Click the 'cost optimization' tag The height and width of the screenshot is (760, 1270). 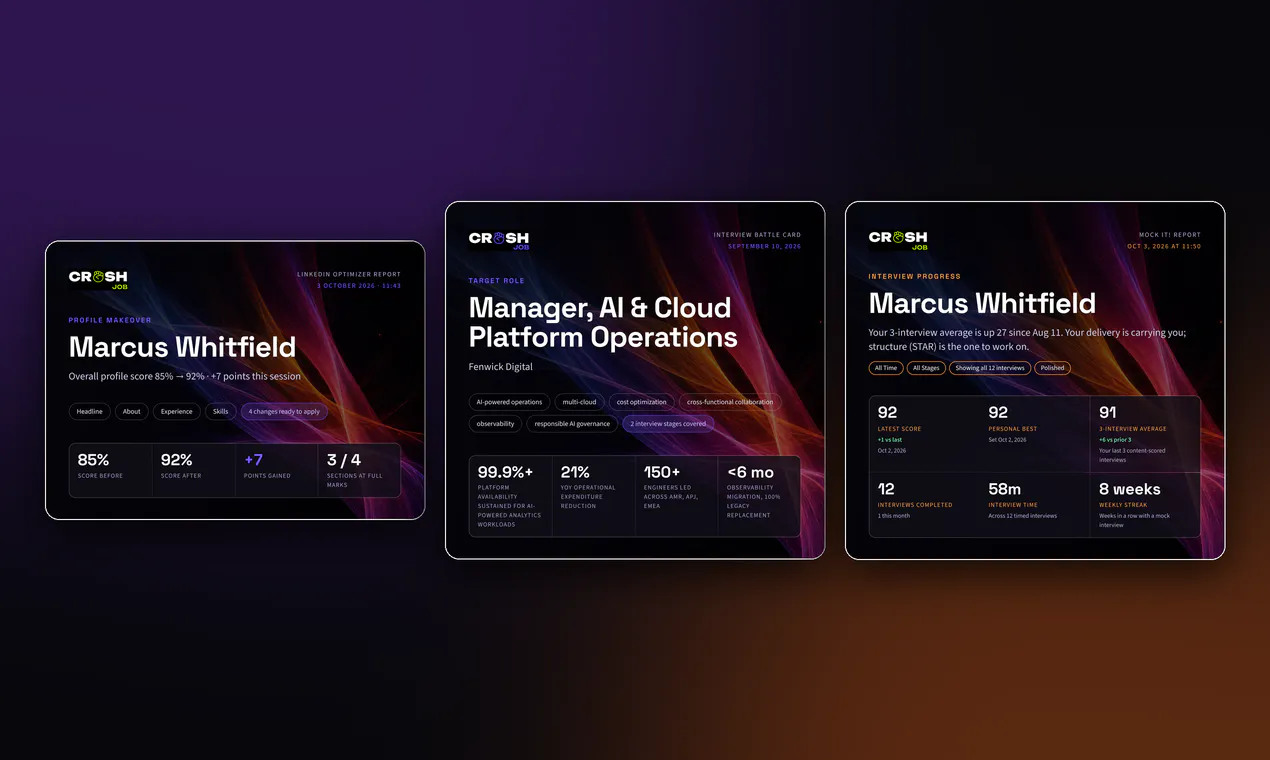[x=642, y=402]
